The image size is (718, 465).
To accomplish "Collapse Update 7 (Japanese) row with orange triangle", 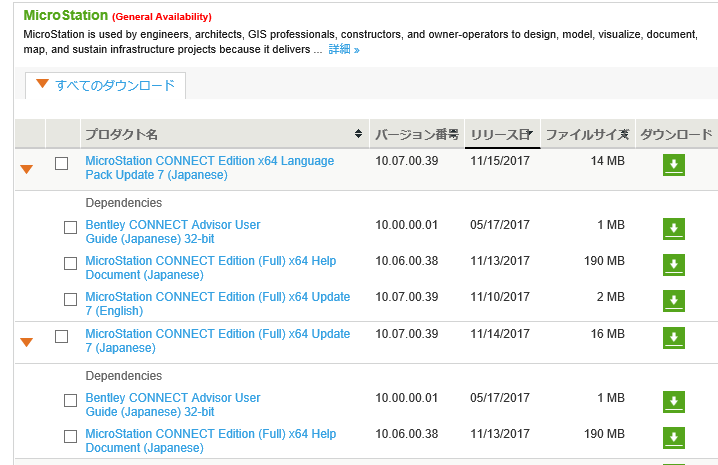I will coord(27,342).
